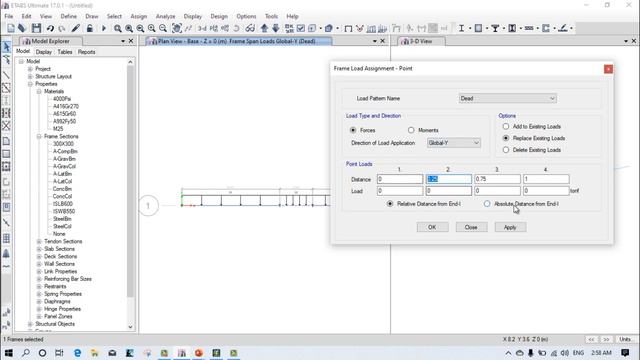Expand the Tendon Sections tree node
This screenshot has height=360, width=640.
pyautogui.click(x=39, y=241)
